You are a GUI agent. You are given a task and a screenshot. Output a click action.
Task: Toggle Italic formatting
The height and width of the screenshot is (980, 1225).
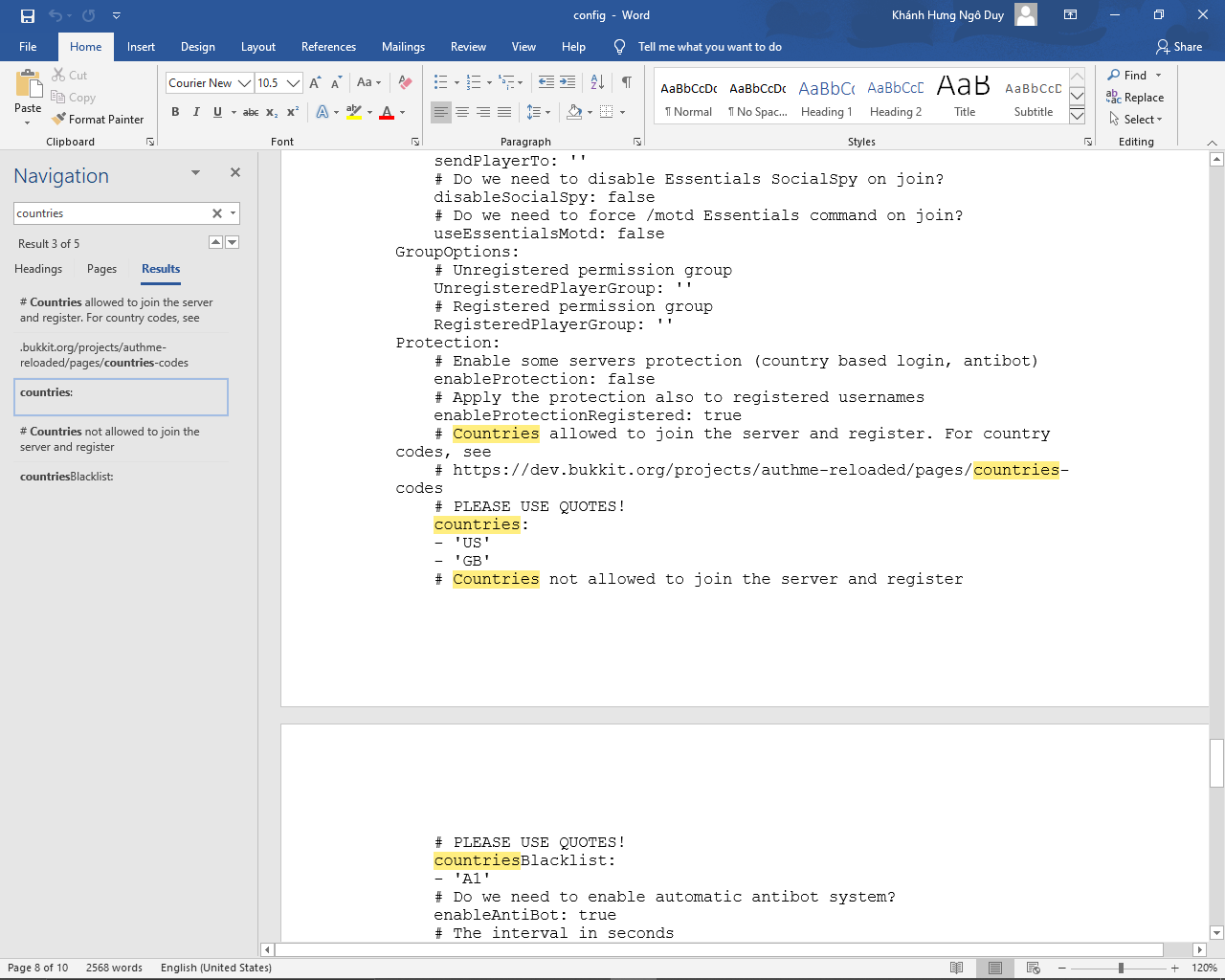(x=196, y=112)
